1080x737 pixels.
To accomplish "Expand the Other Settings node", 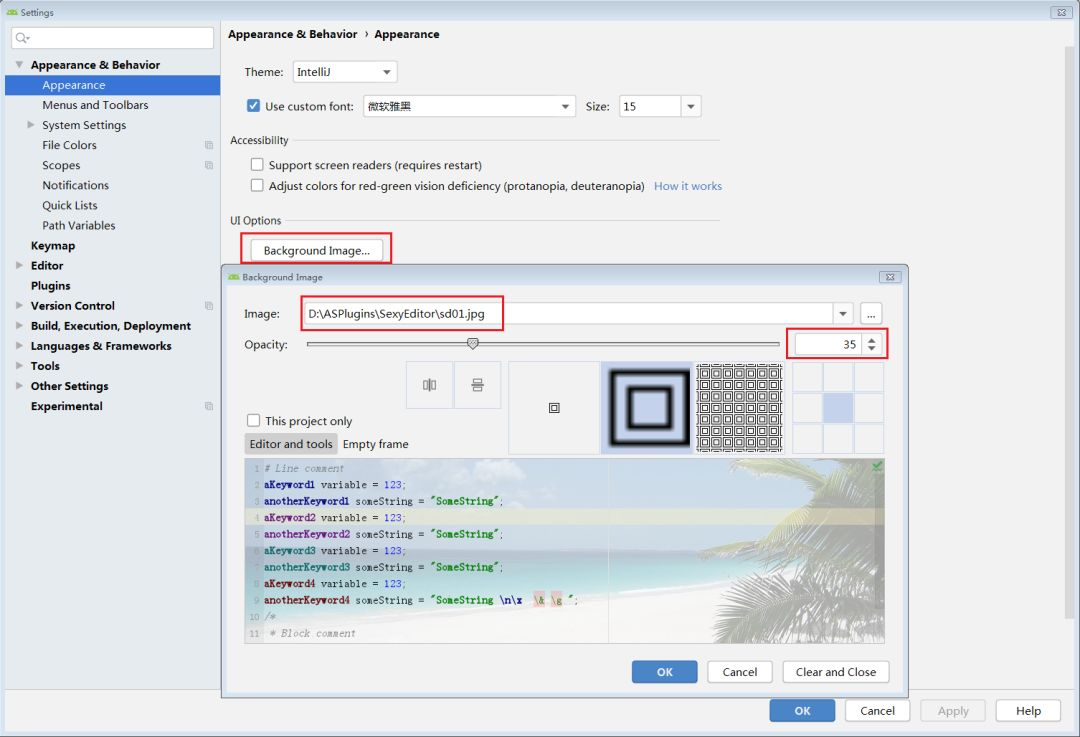I will (x=19, y=385).
